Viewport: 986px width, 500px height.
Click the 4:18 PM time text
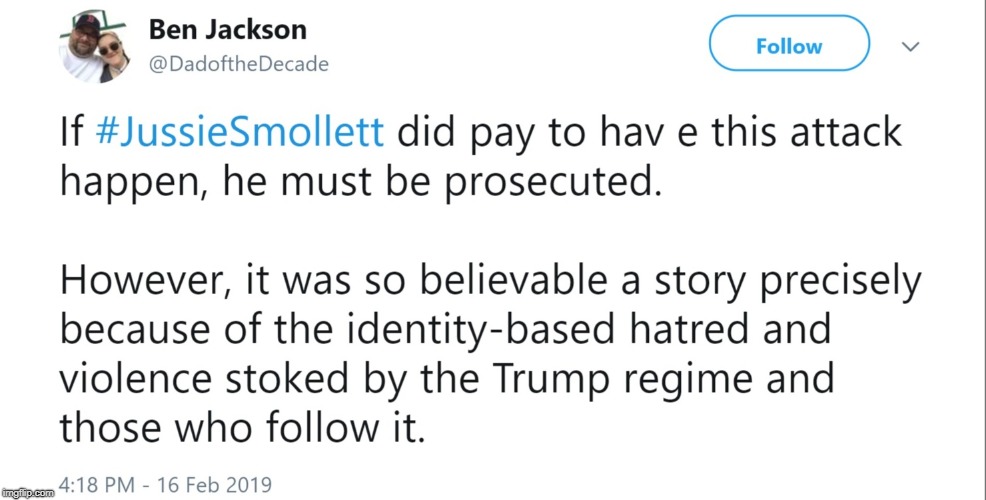[95, 485]
